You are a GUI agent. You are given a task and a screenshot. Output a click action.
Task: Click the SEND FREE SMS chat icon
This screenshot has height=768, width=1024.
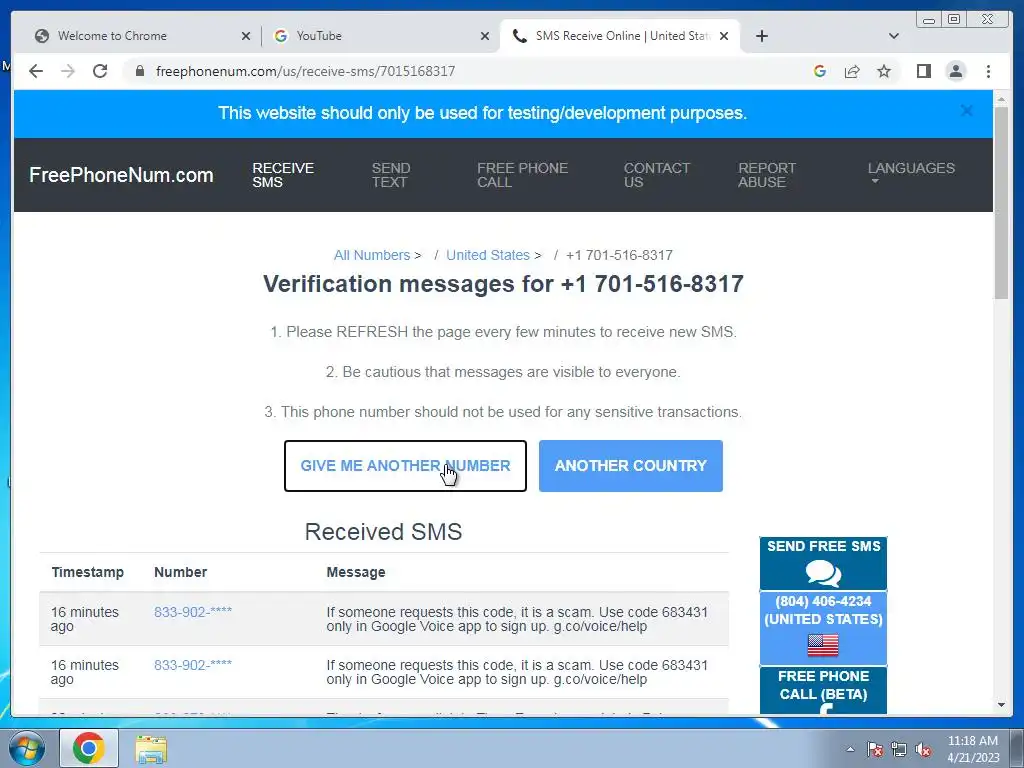point(824,573)
